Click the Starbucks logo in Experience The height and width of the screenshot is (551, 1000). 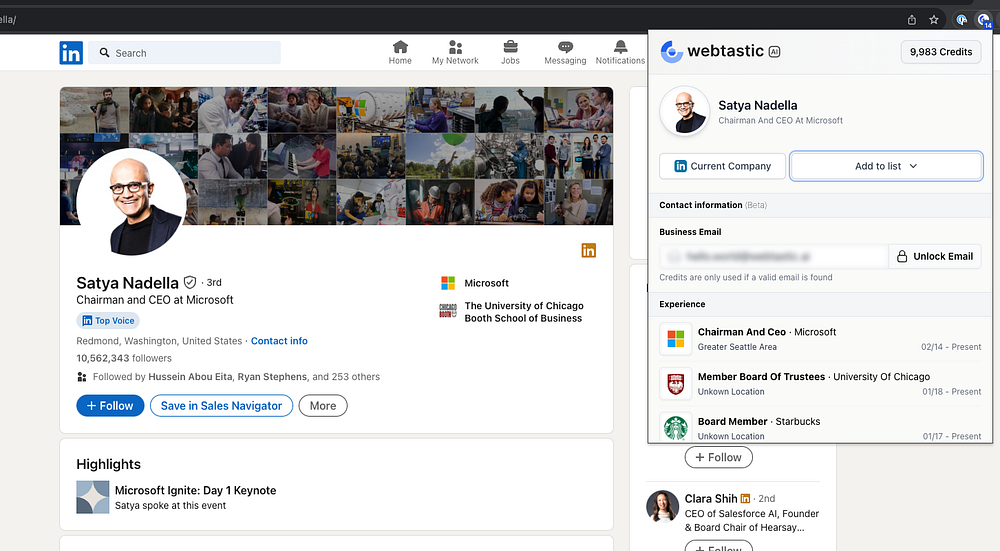[675, 427]
